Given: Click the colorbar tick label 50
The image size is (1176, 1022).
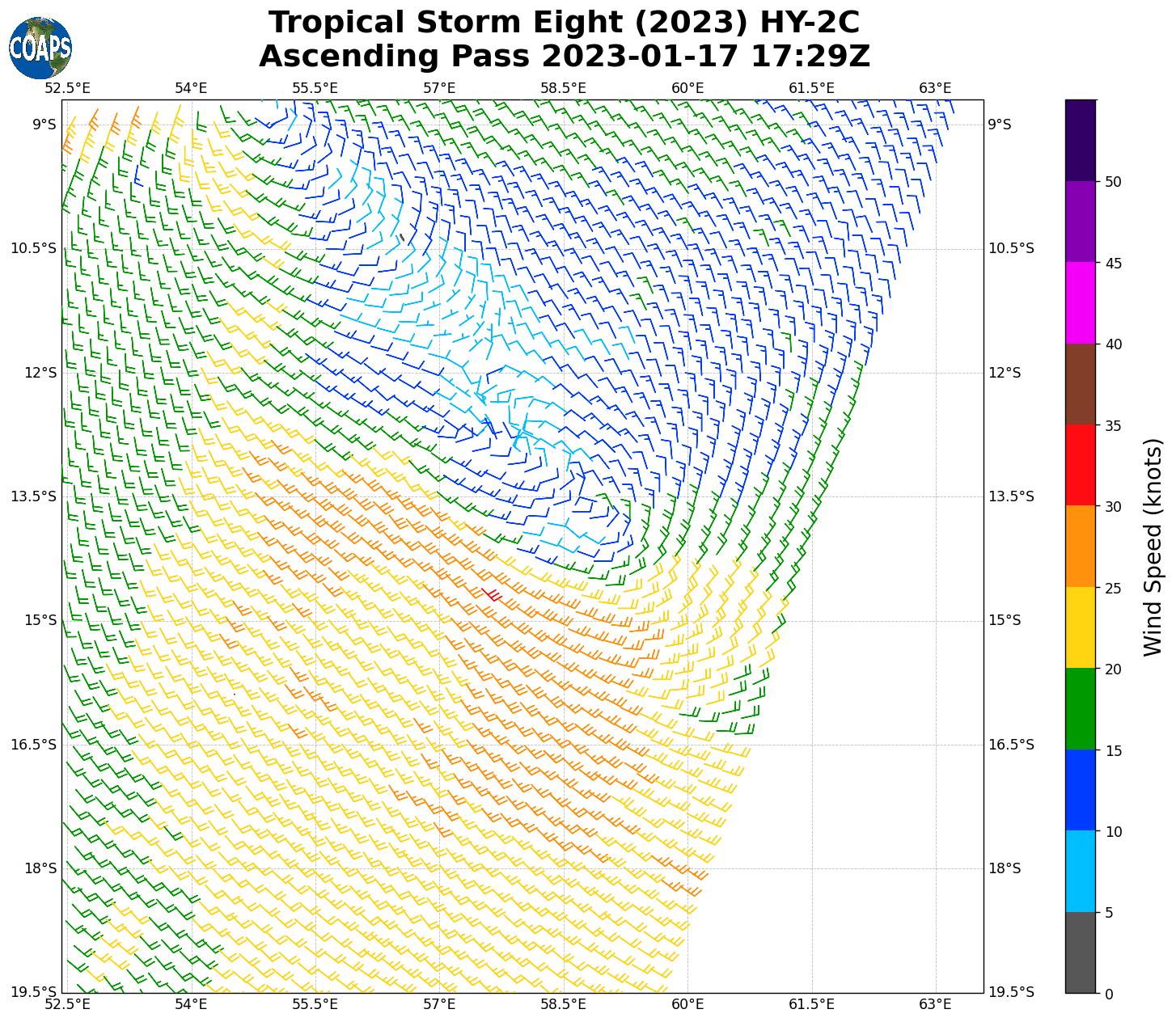Looking at the screenshot, I should tap(1113, 182).
